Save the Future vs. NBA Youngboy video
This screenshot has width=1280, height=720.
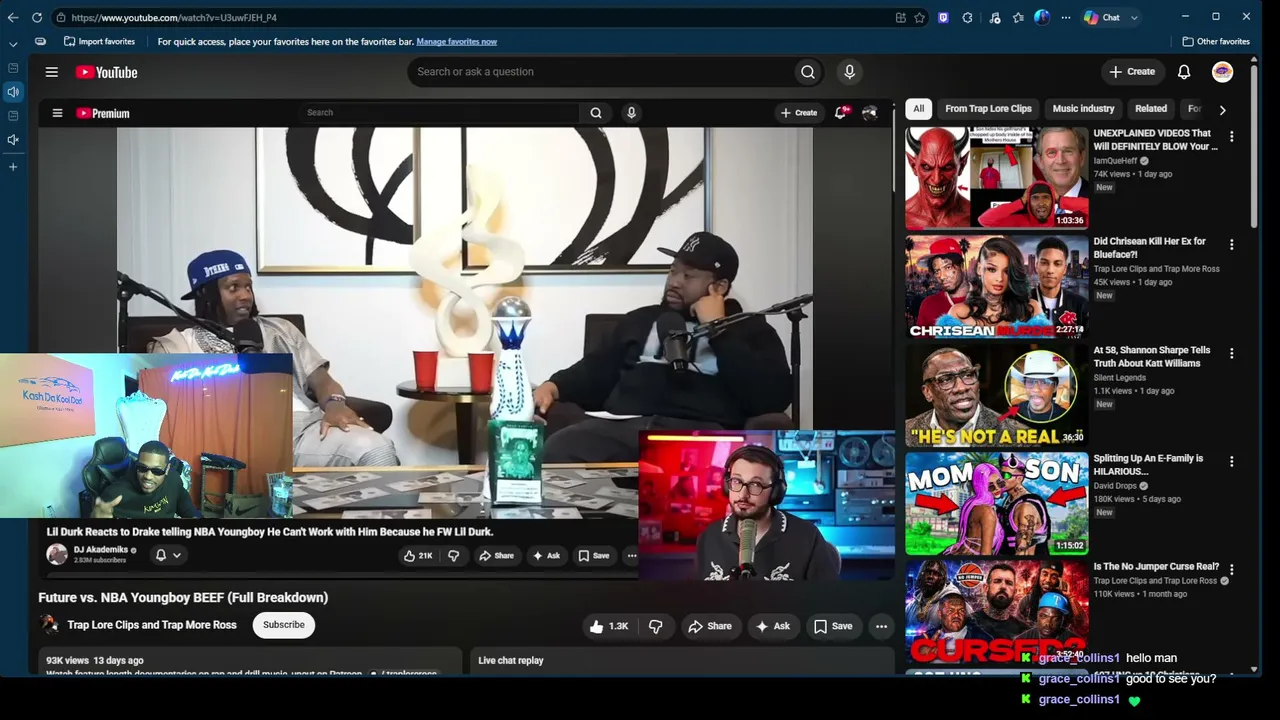[833, 626]
